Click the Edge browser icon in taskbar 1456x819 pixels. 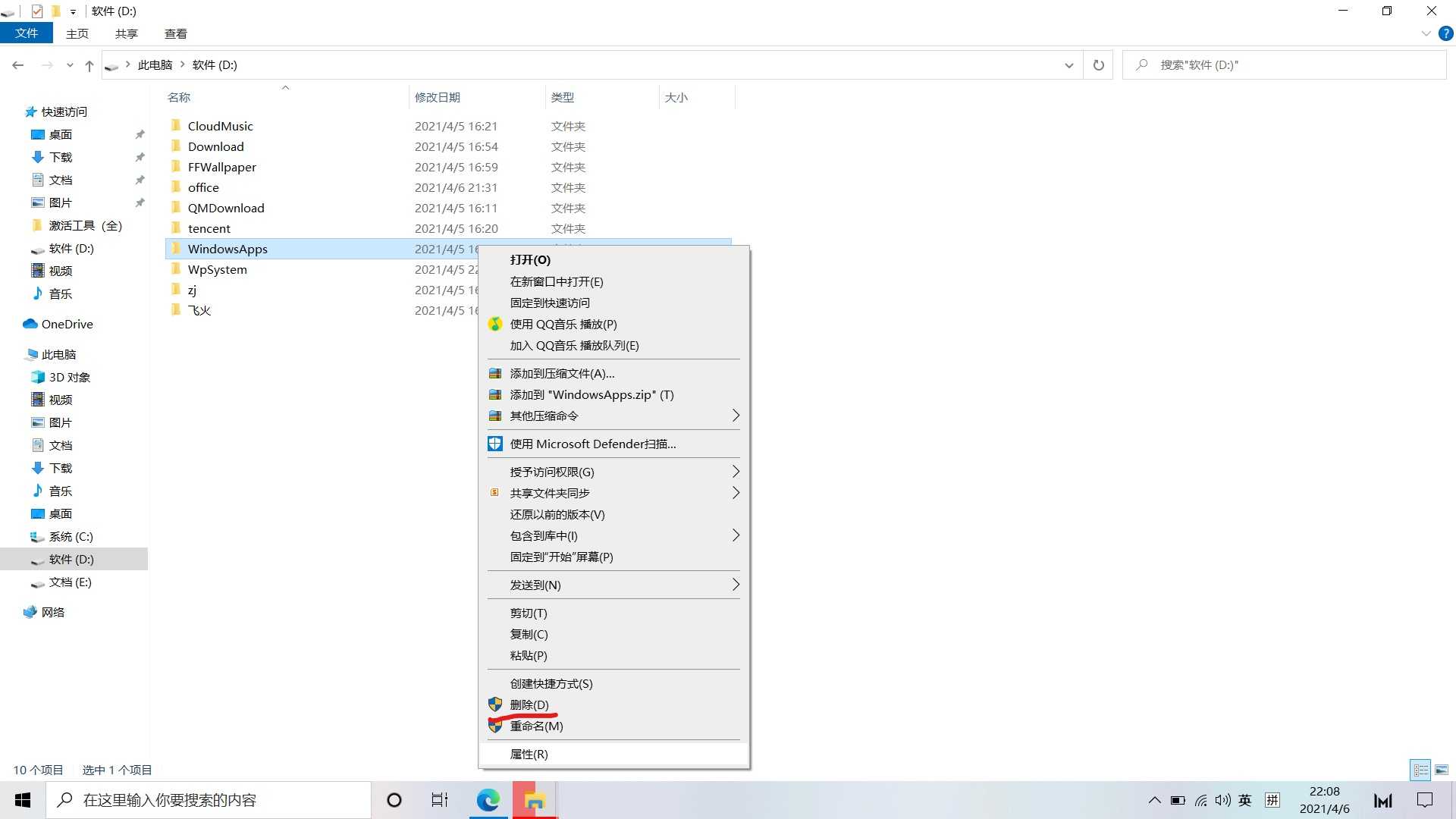(x=488, y=800)
